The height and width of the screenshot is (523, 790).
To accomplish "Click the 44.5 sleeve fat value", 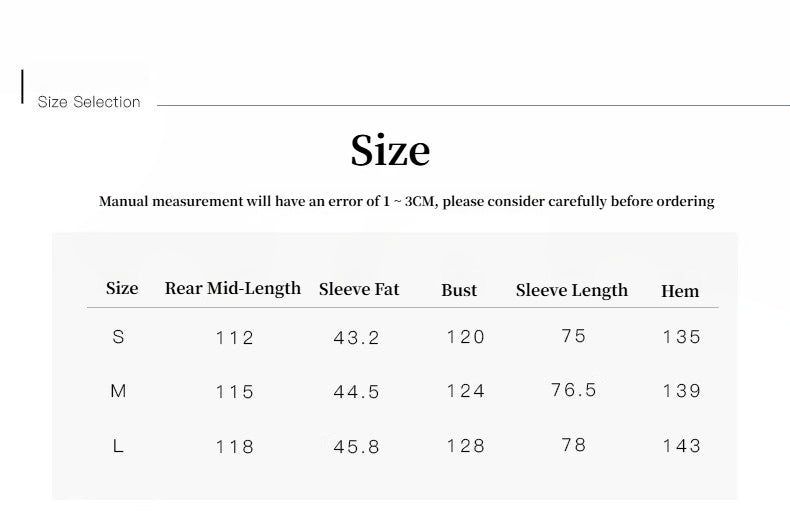I will click(x=357, y=392).
